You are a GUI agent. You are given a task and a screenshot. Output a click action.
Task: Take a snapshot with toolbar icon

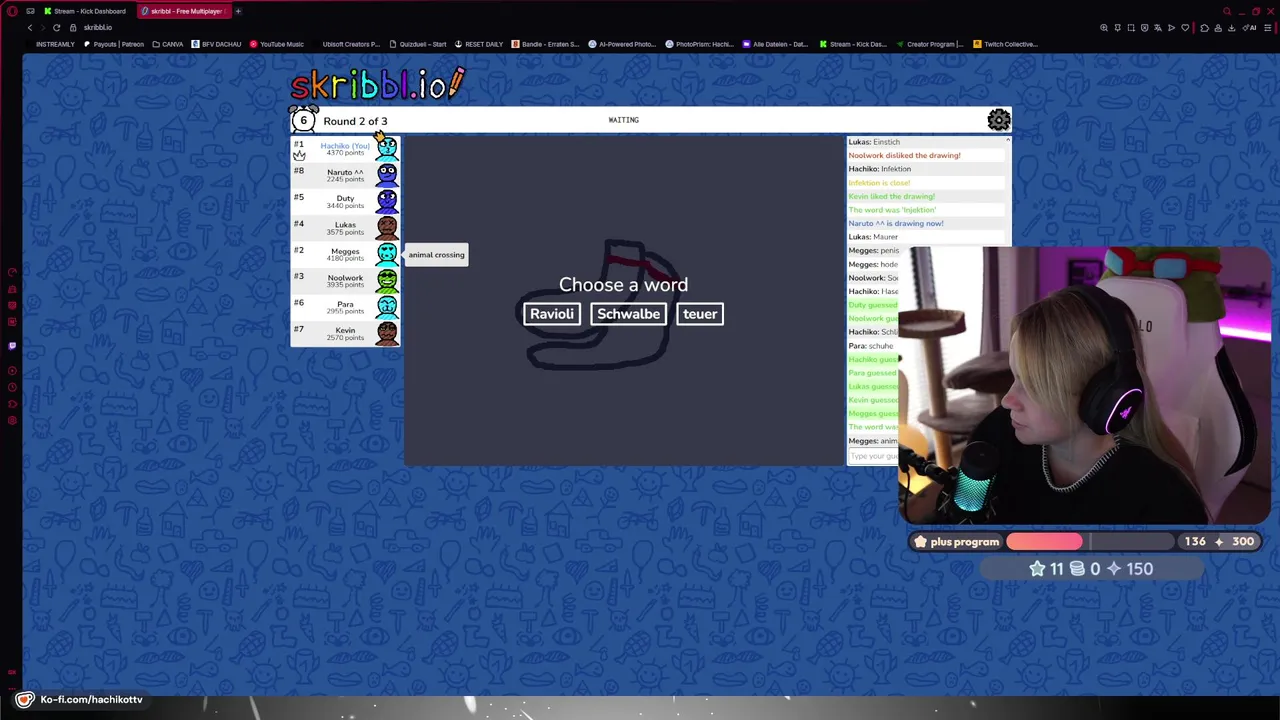(1131, 27)
